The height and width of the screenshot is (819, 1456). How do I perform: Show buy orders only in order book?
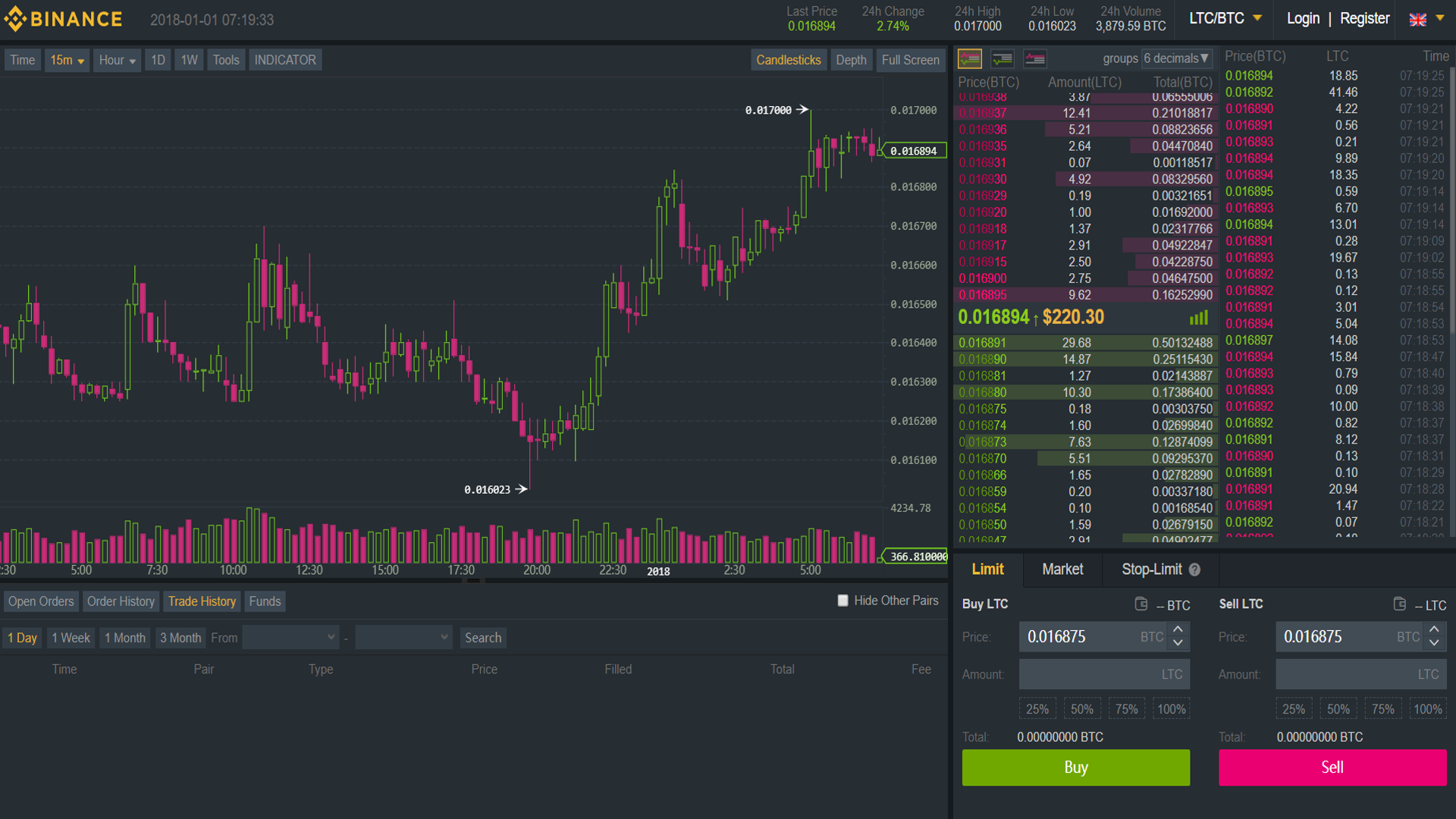(1003, 58)
